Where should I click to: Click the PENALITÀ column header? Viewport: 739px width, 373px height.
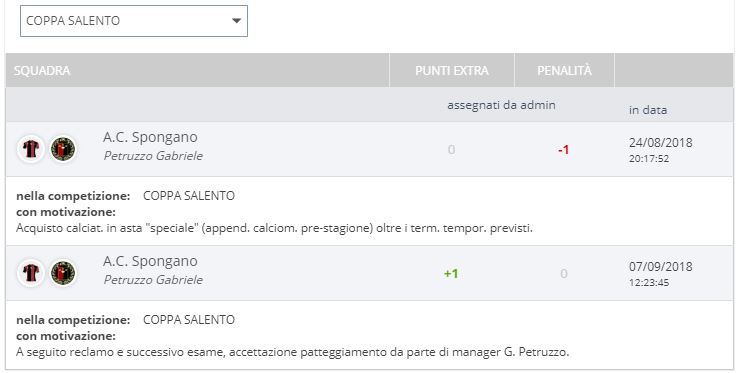(564, 71)
